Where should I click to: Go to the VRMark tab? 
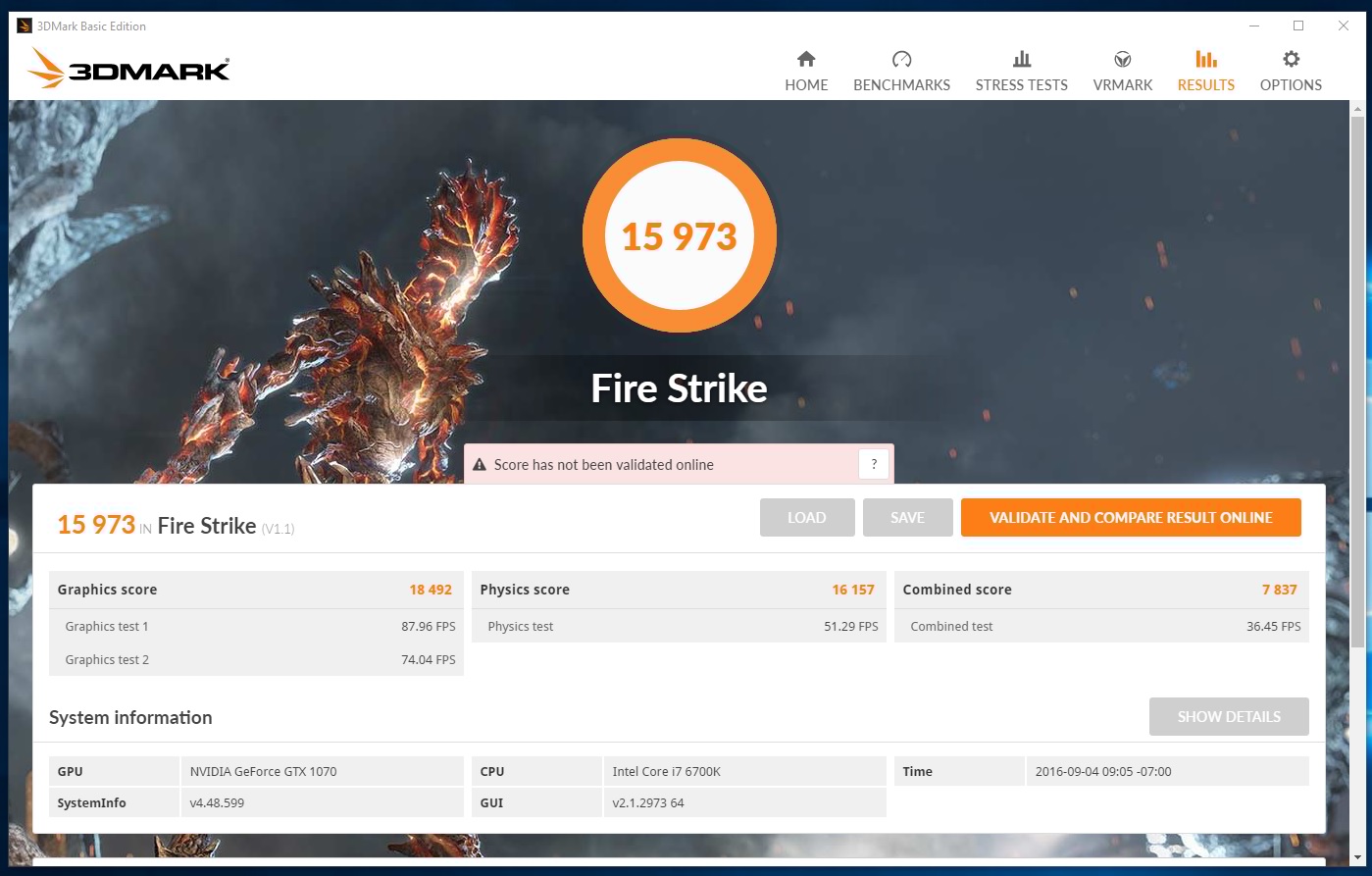(1123, 72)
